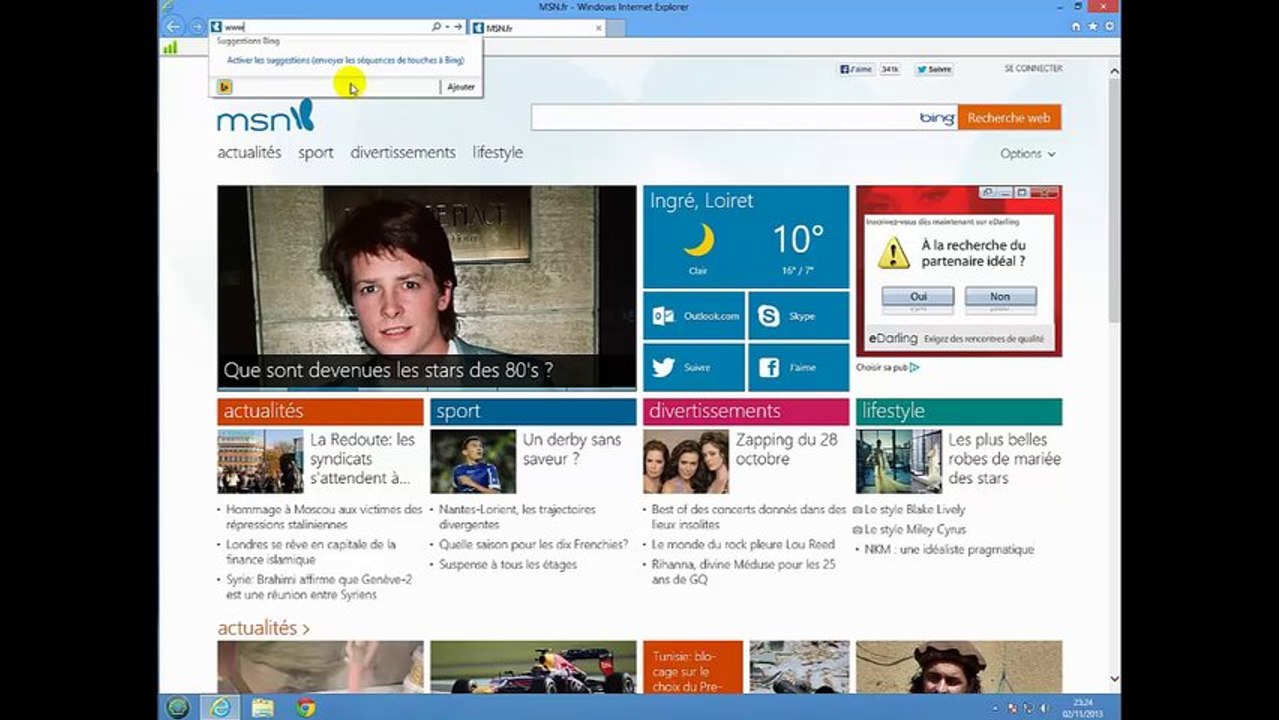This screenshot has height=720, width=1279.
Task: Click the Ajouter button in suggestions
Action: (x=461, y=87)
